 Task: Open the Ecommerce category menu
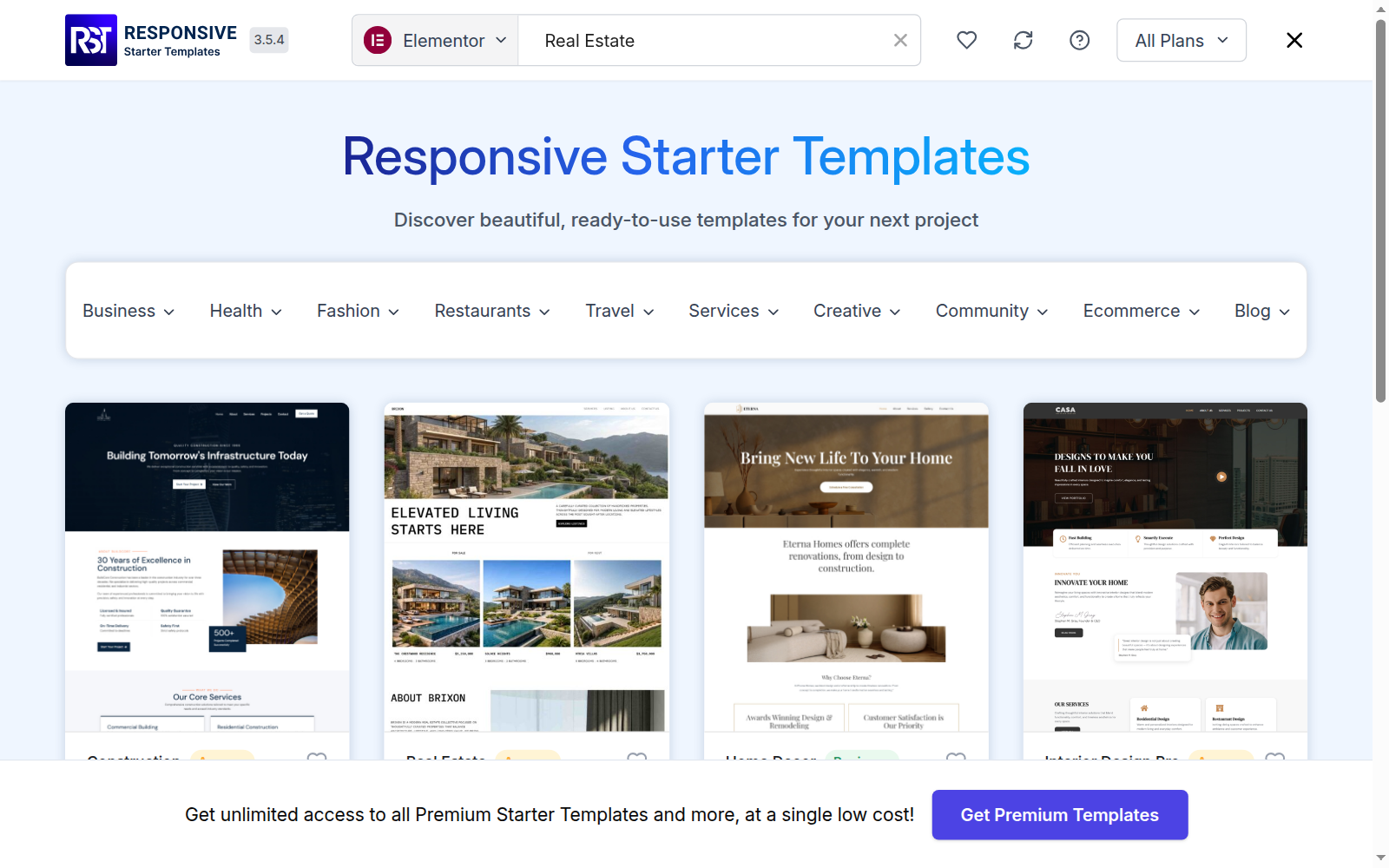[1142, 311]
